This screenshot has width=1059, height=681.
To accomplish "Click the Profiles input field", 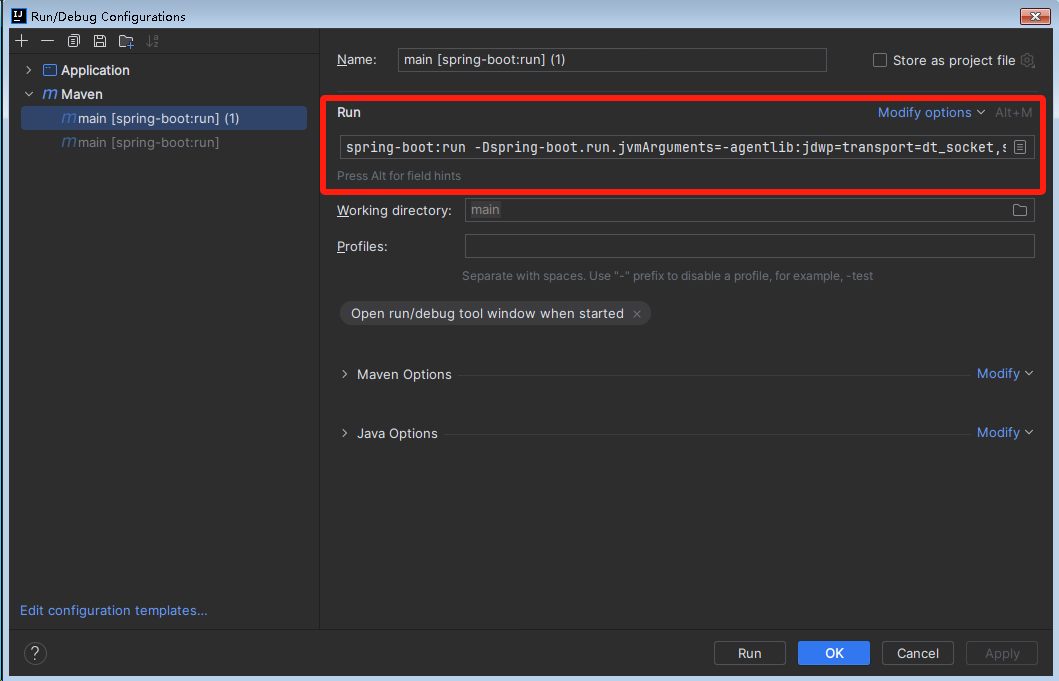I will (750, 246).
